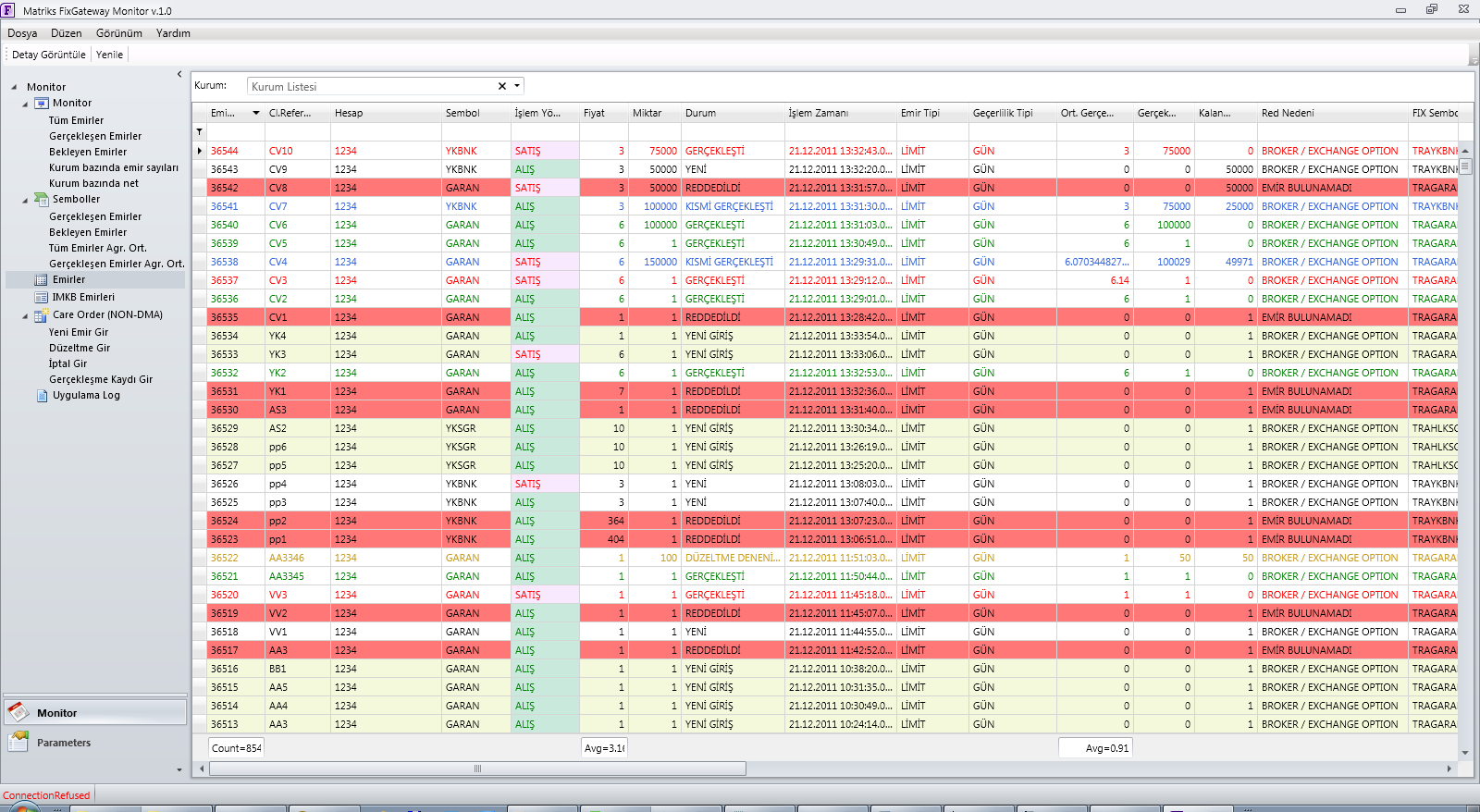
Task: Click the horizontal scrollbar thumb
Action: click(477, 769)
